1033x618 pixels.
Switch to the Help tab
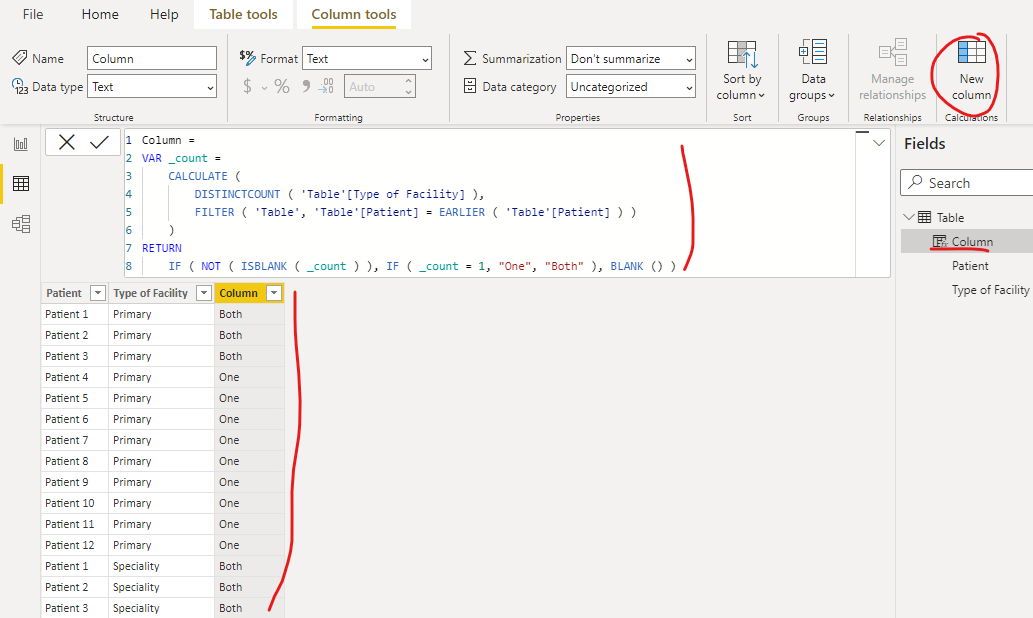click(x=164, y=14)
